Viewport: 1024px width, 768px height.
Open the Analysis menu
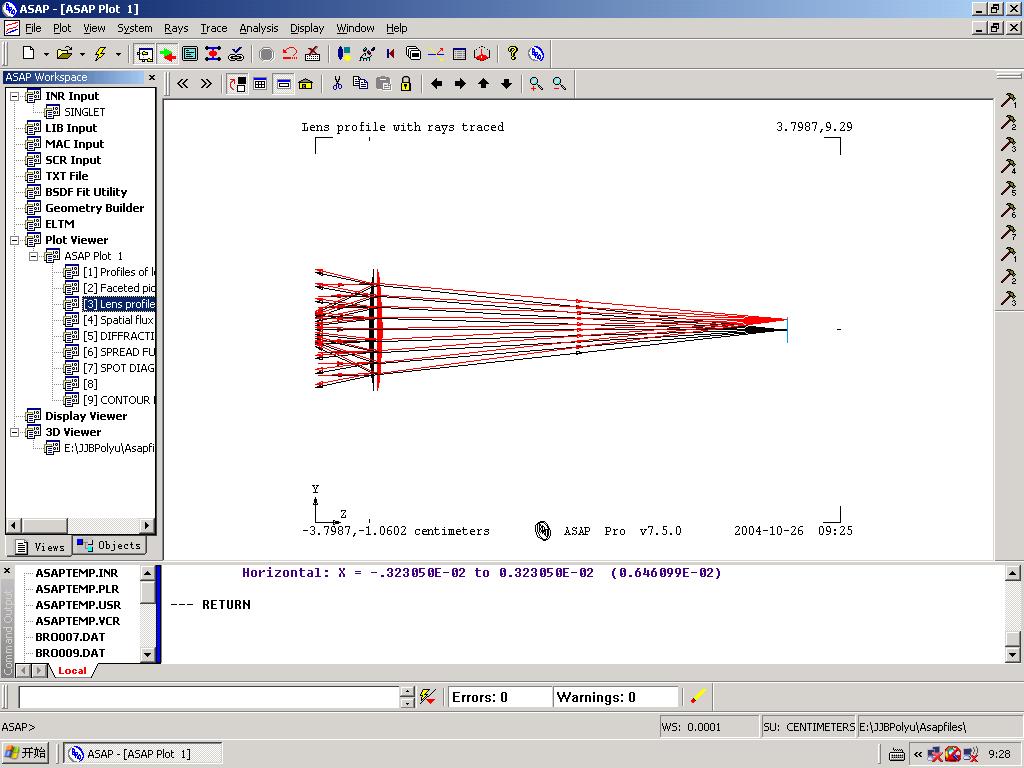tap(259, 28)
